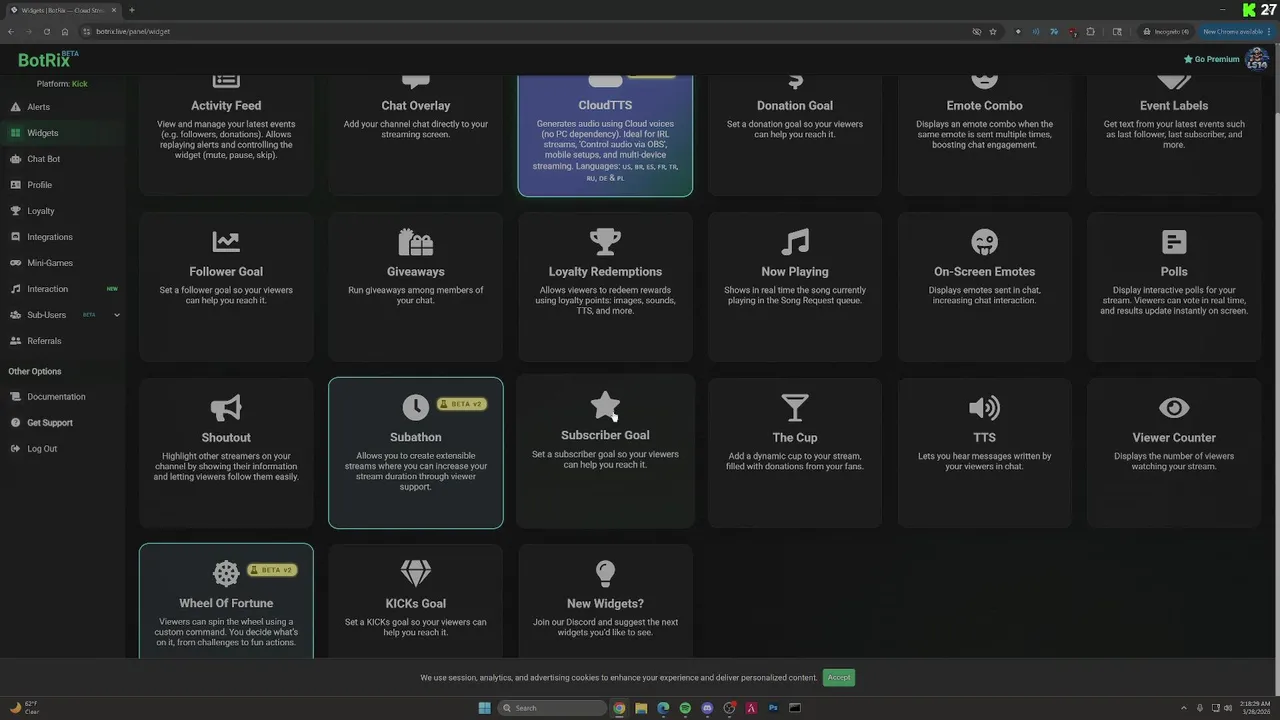Image resolution: width=1280 pixels, height=720 pixels.
Task: Open the Donation Goal widget
Action: [795, 134]
